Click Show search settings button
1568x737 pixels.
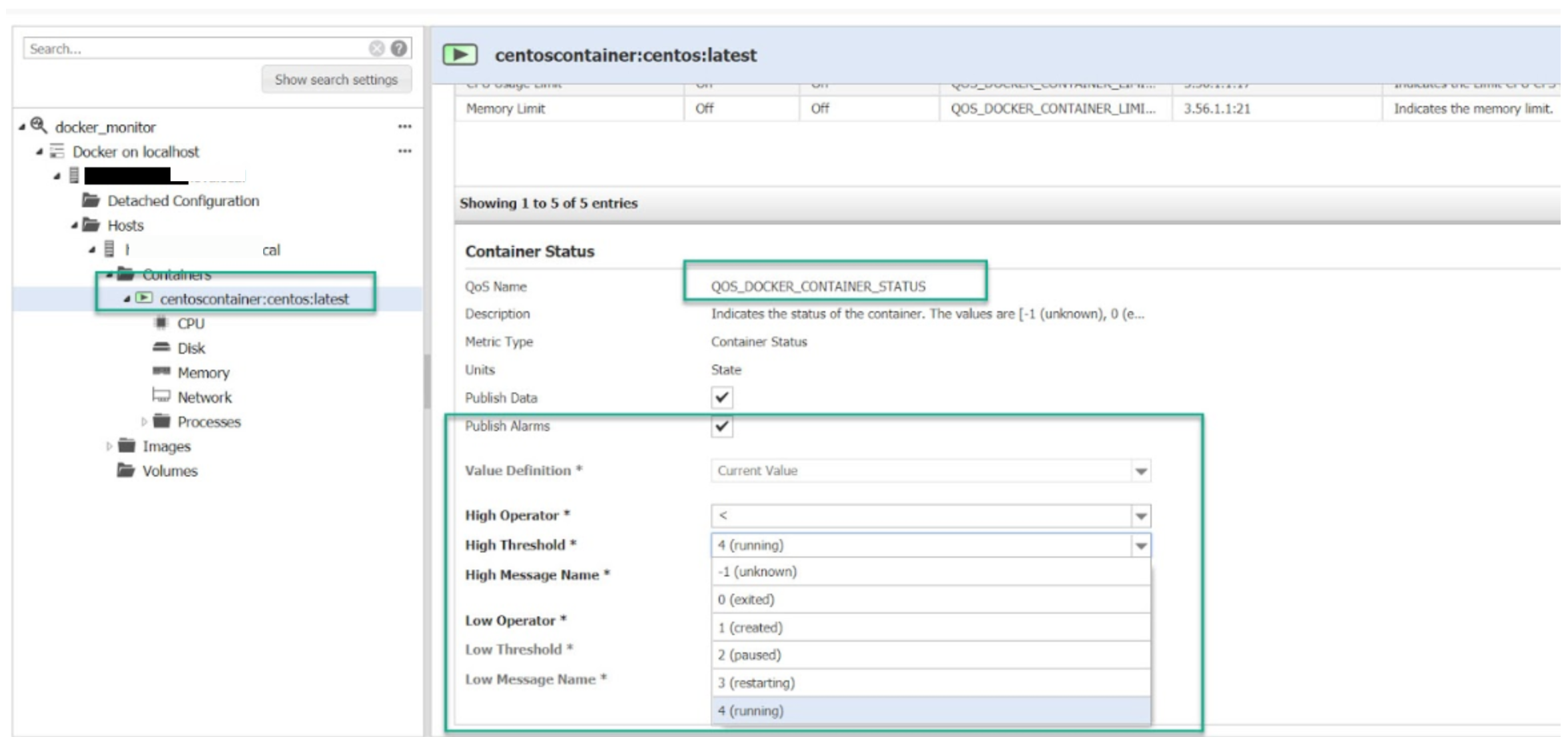coord(336,79)
